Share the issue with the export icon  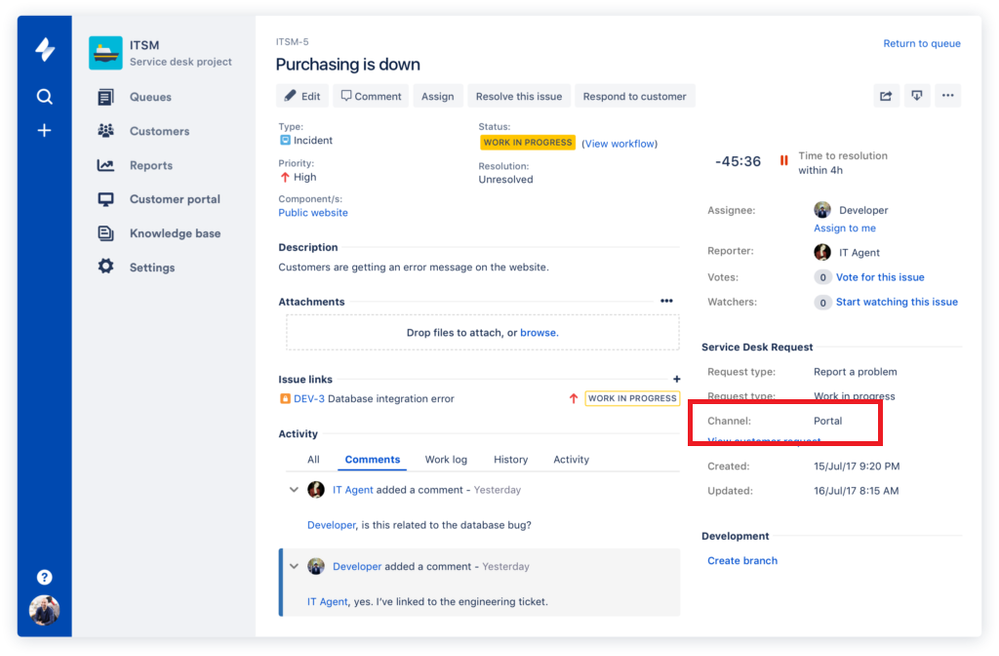886,95
